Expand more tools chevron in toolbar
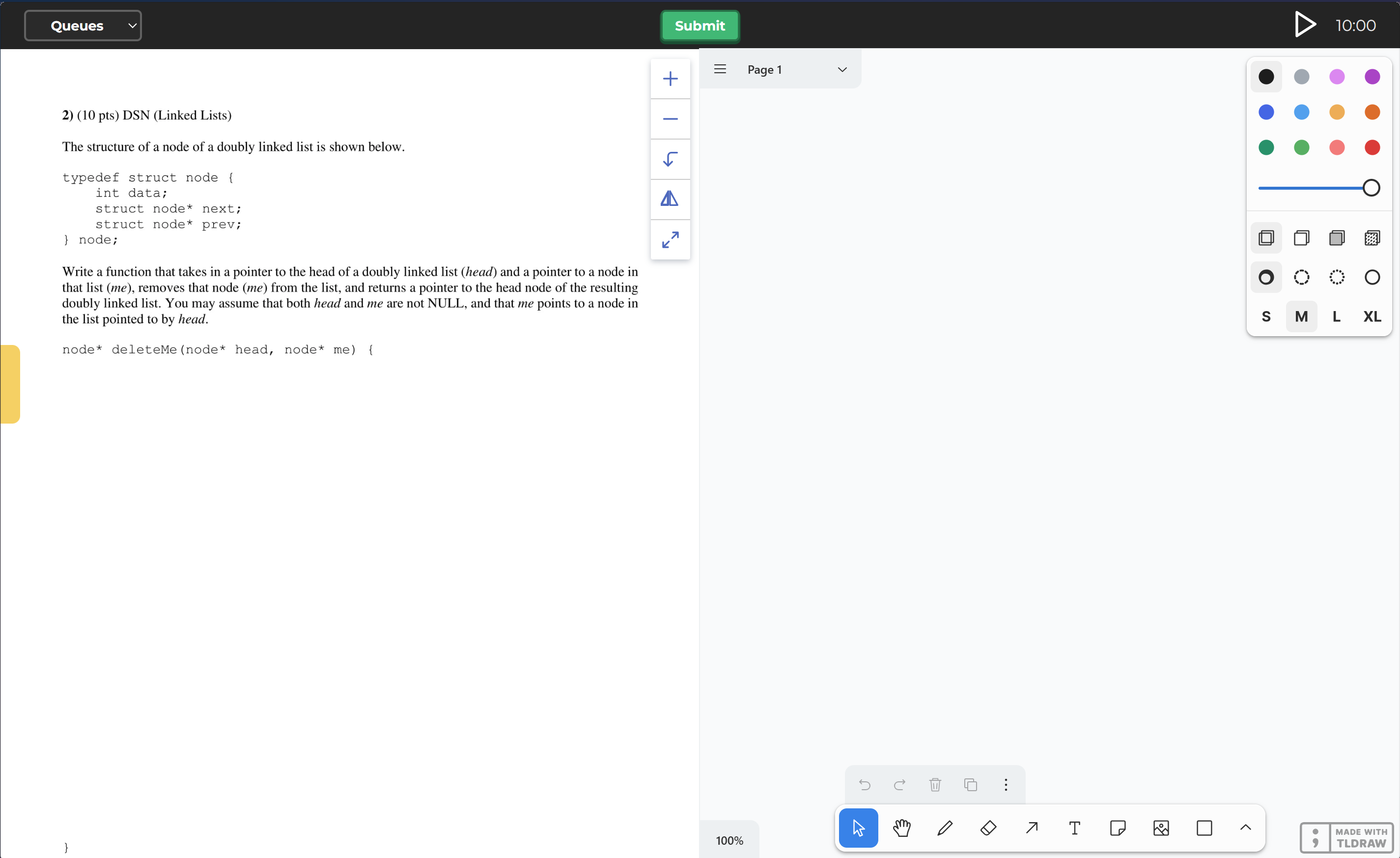The width and height of the screenshot is (1400, 858). tap(1245, 828)
